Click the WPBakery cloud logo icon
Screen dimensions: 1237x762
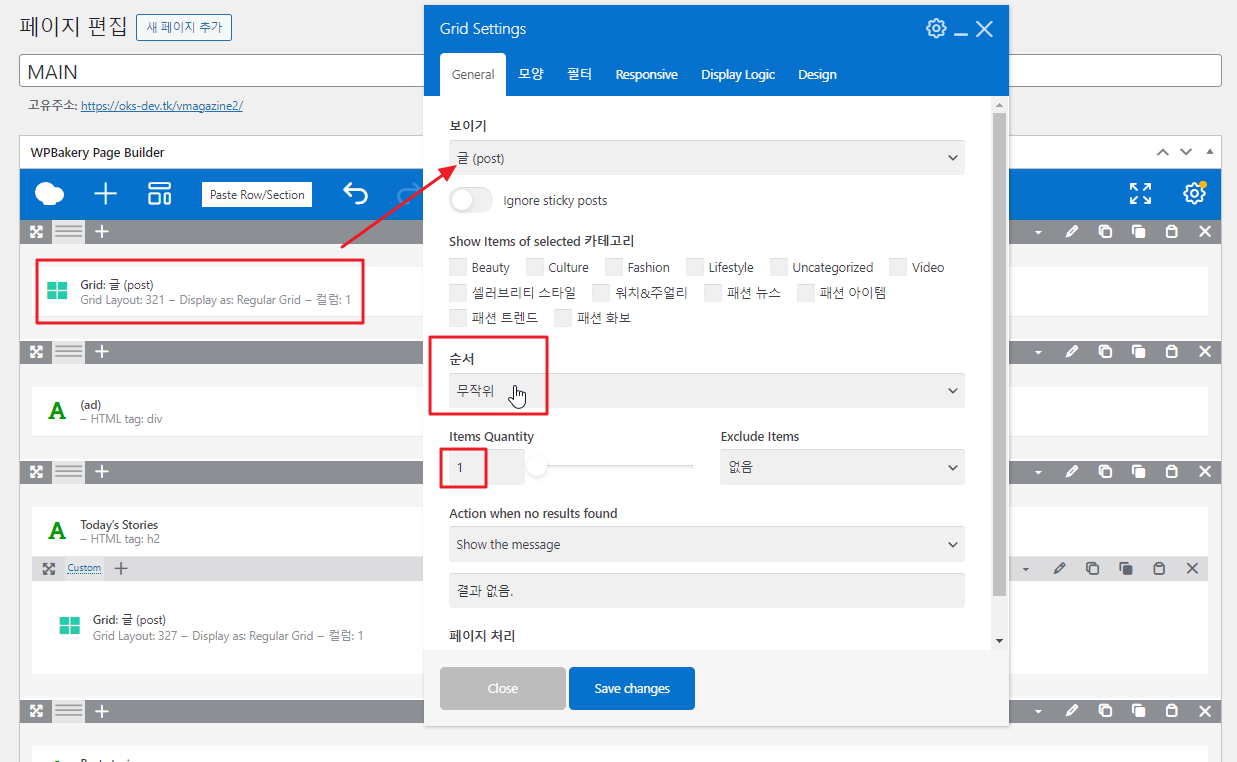pos(49,194)
